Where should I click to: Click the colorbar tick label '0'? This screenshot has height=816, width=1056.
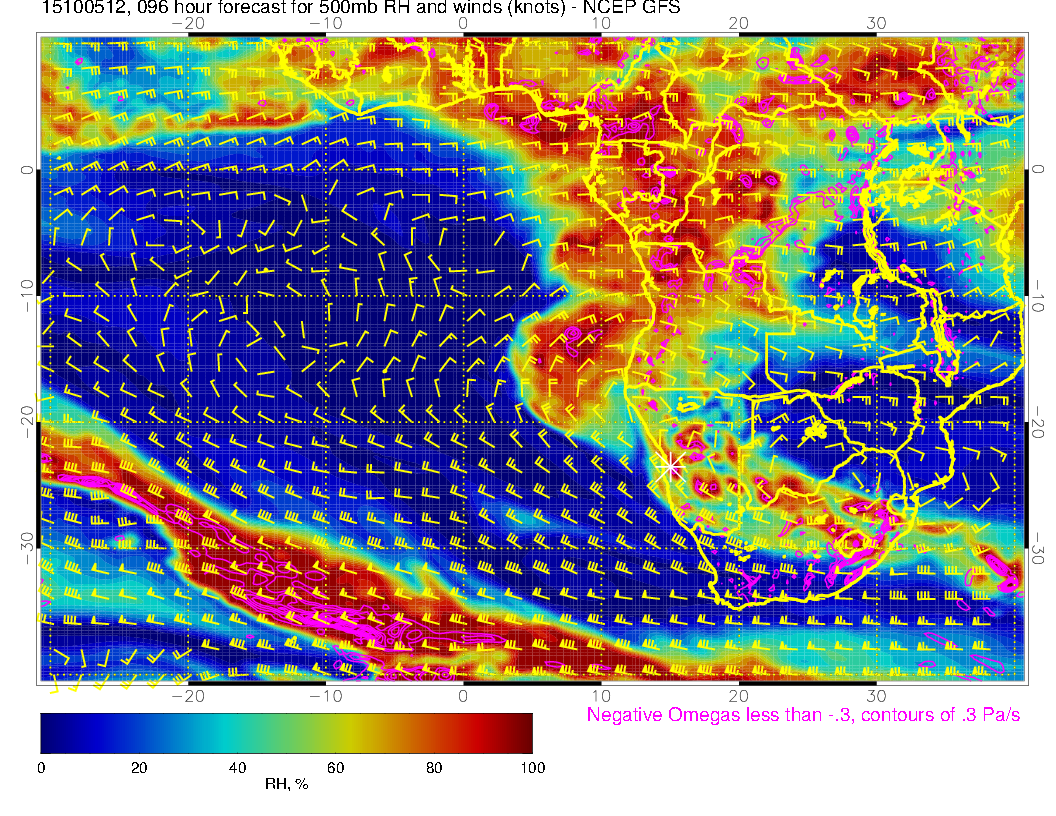41,768
